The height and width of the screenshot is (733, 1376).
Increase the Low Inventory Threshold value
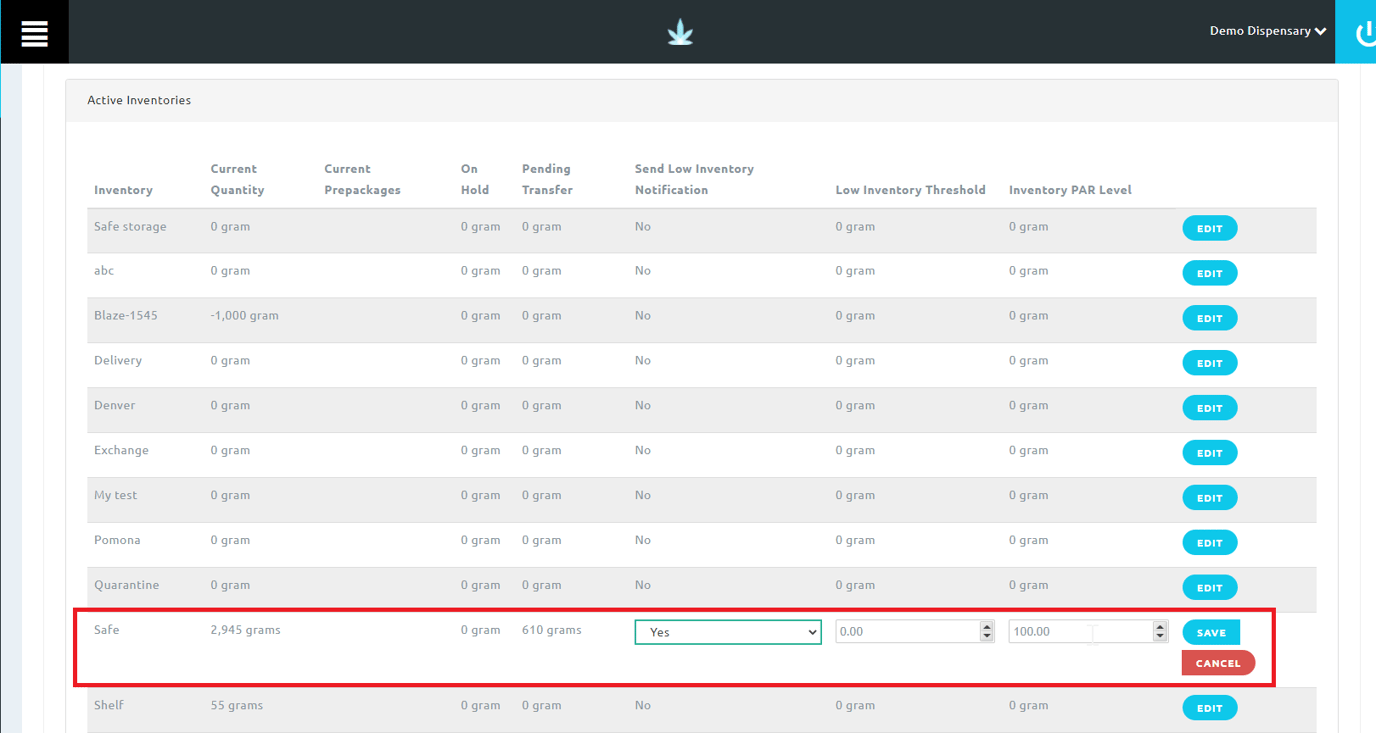(x=987, y=627)
